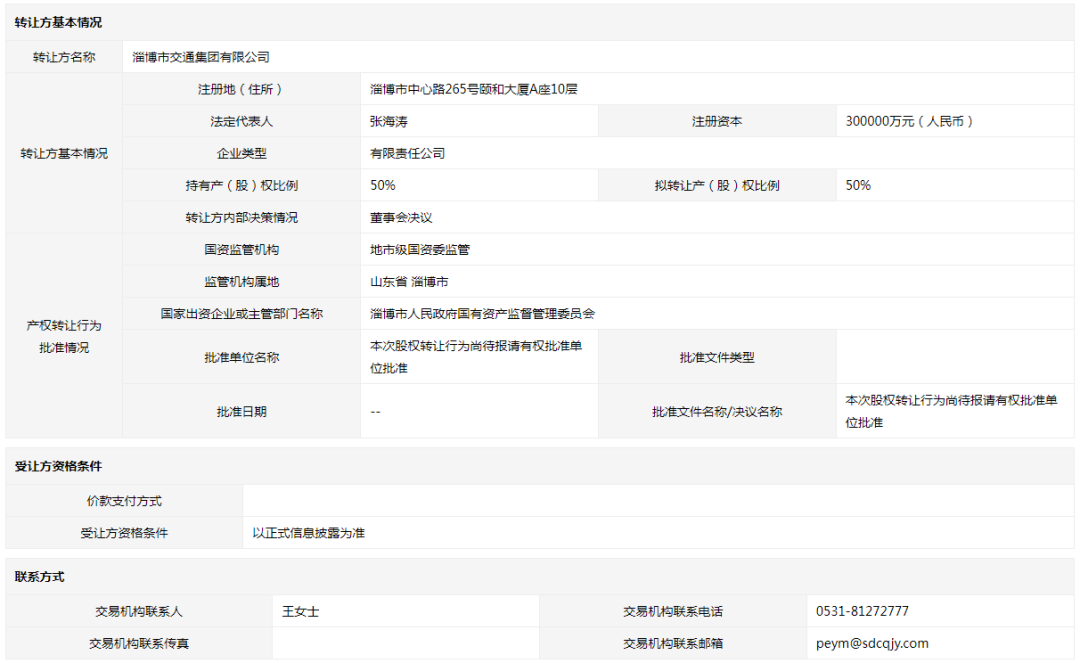Click the 地市级国资委监管 supervision value
Image resolution: width=1080 pixels, height=663 pixels.
click(x=410, y=249)
